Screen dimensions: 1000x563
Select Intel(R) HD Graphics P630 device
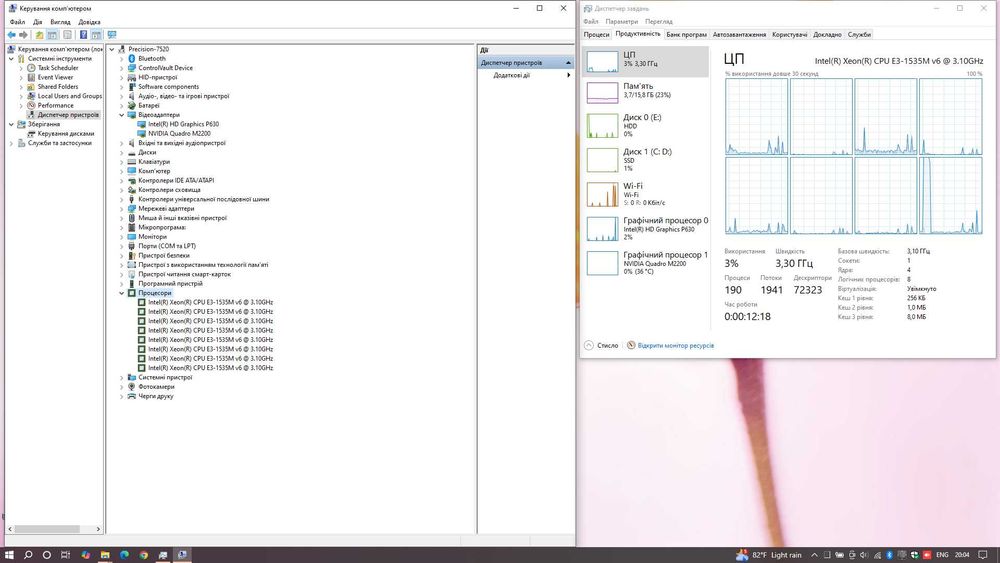[183, 124]
